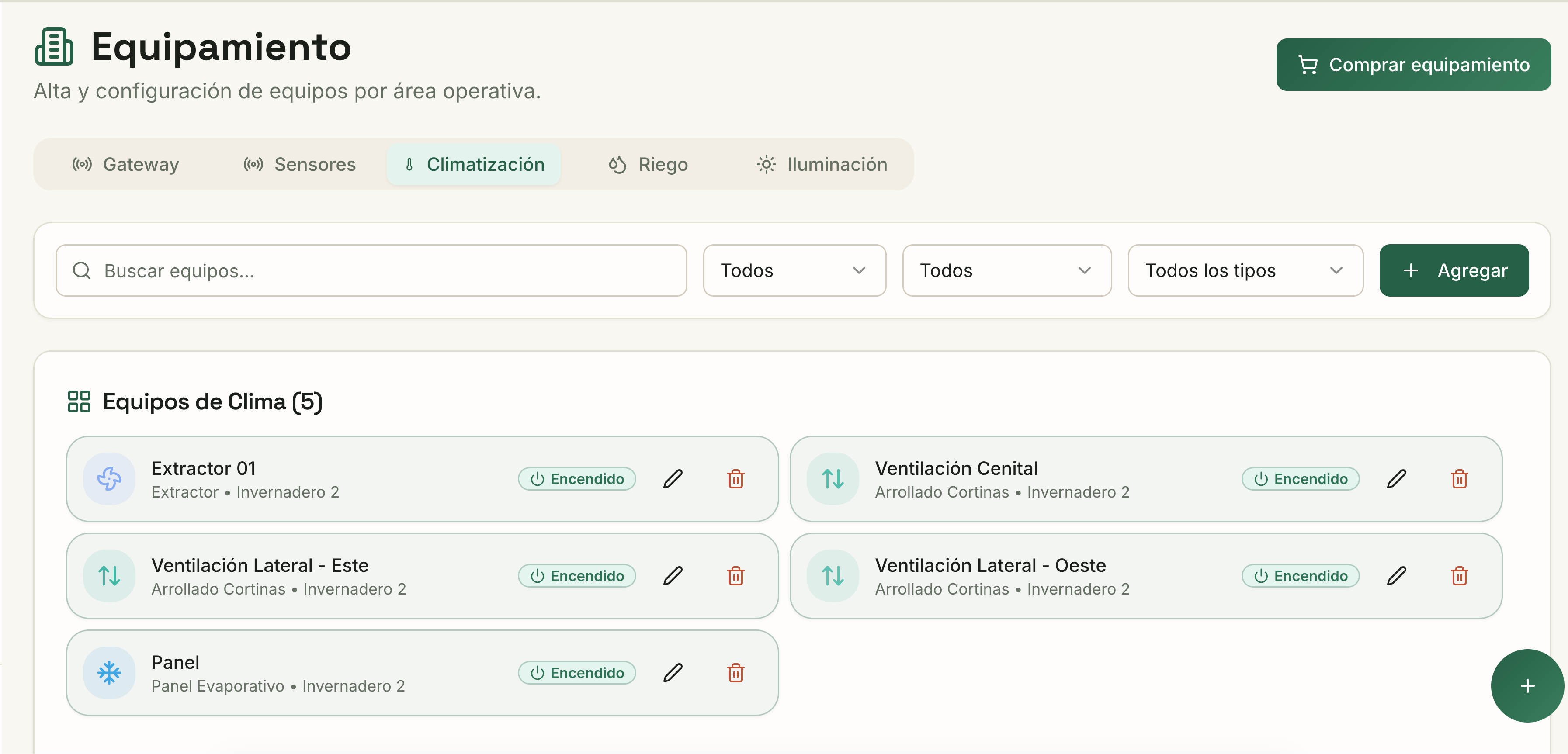
Task: Toggle Encendido state for Panel
Action: click(x=577, y=672)
